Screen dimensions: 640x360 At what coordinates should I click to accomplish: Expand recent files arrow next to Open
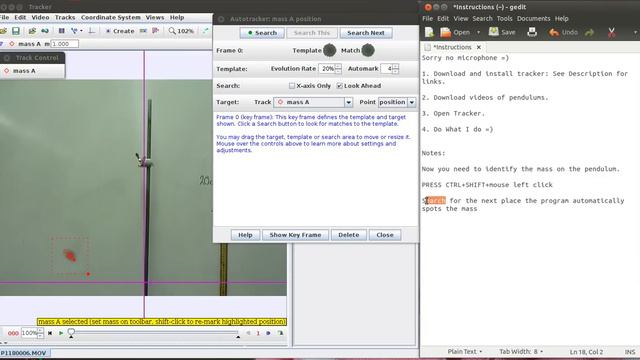(x=478, y=32)
